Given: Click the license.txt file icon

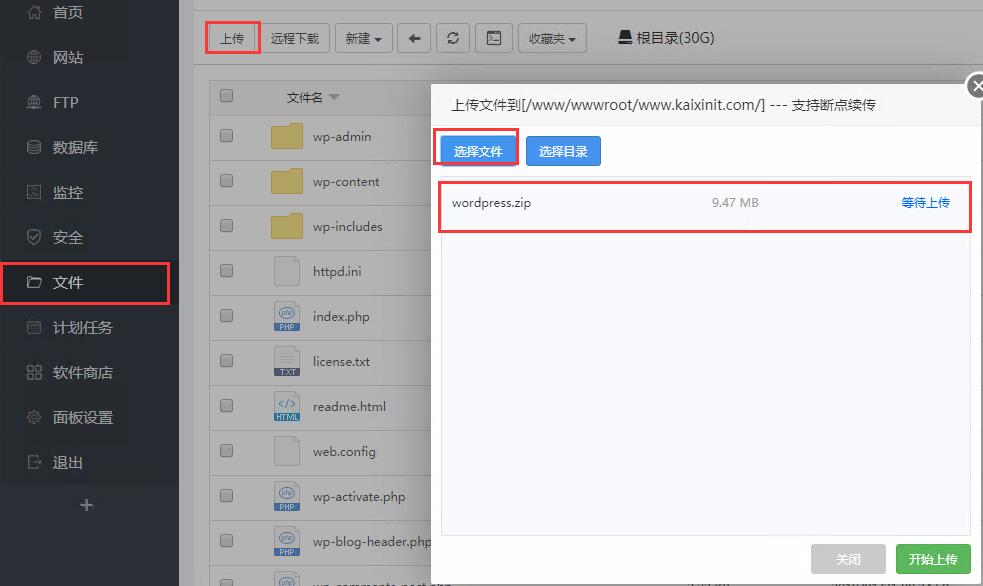Looking at the screenshot, I should point(287,362).
